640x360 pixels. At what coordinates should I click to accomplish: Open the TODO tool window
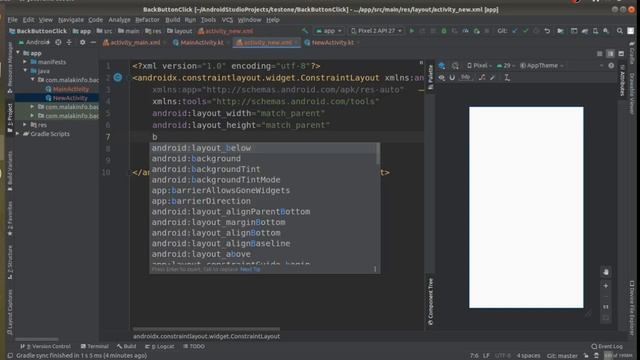tap(194, 347)
